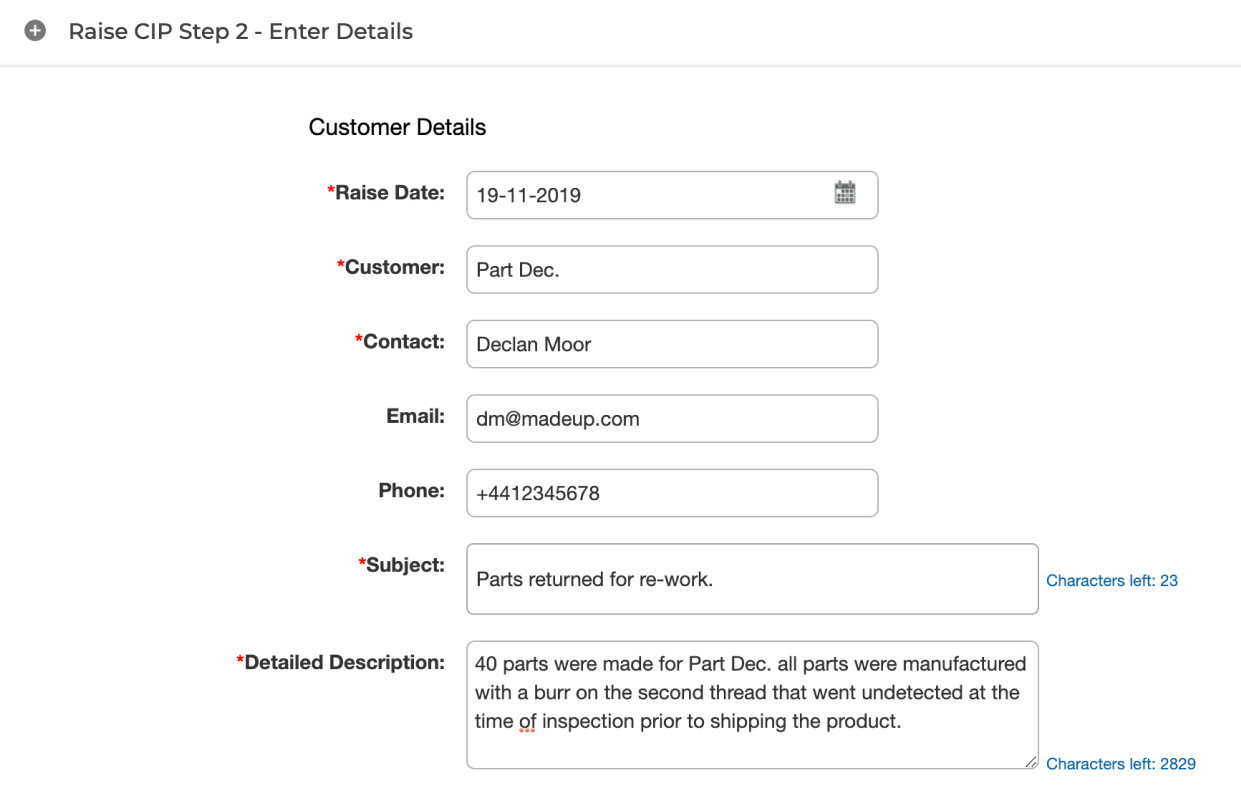
Task: Expand the Raise CIP Step 2 plus icon
Action: (35, 31)
